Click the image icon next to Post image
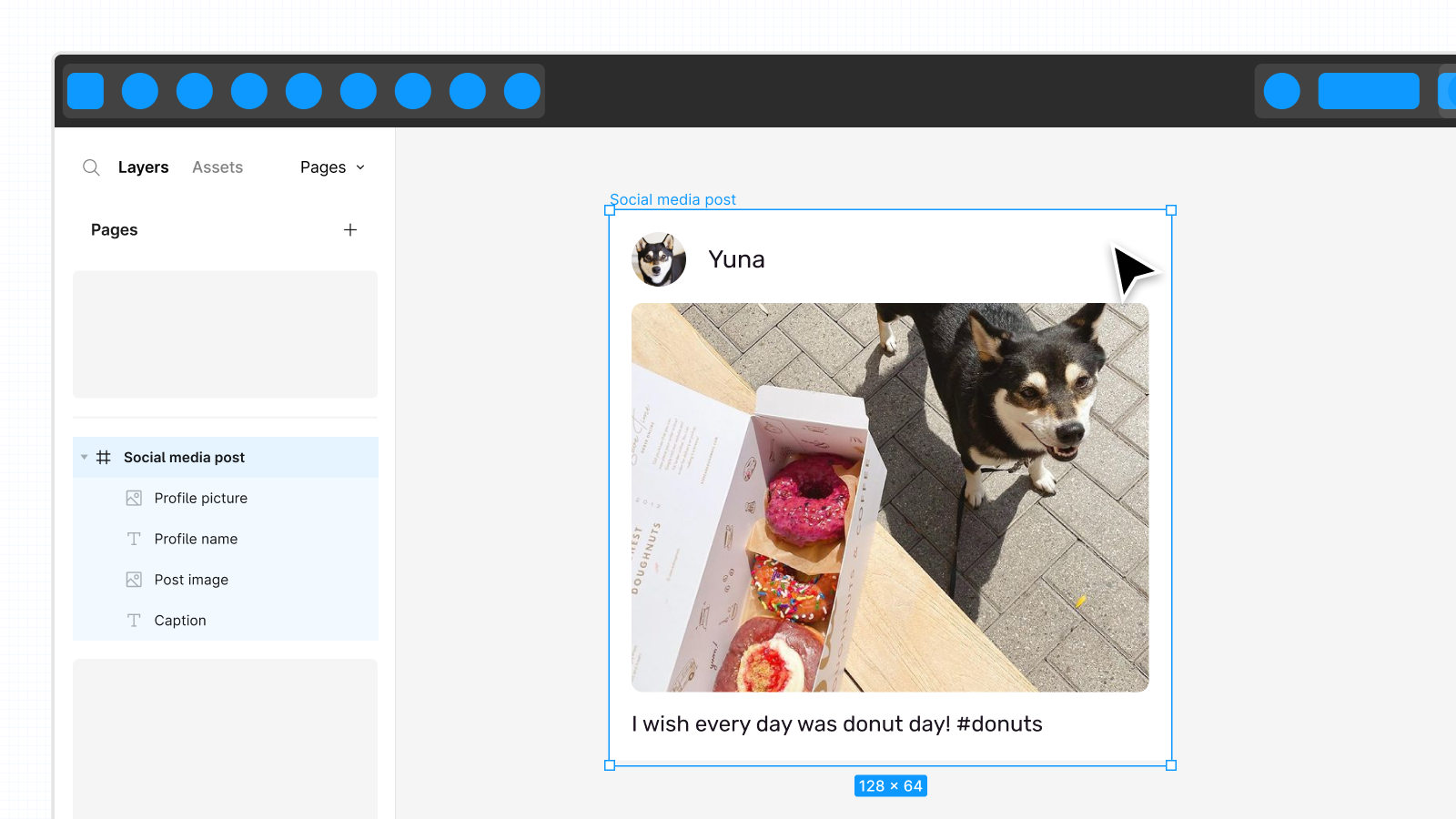Screen dimensions: 1456x819 (134, 580)
